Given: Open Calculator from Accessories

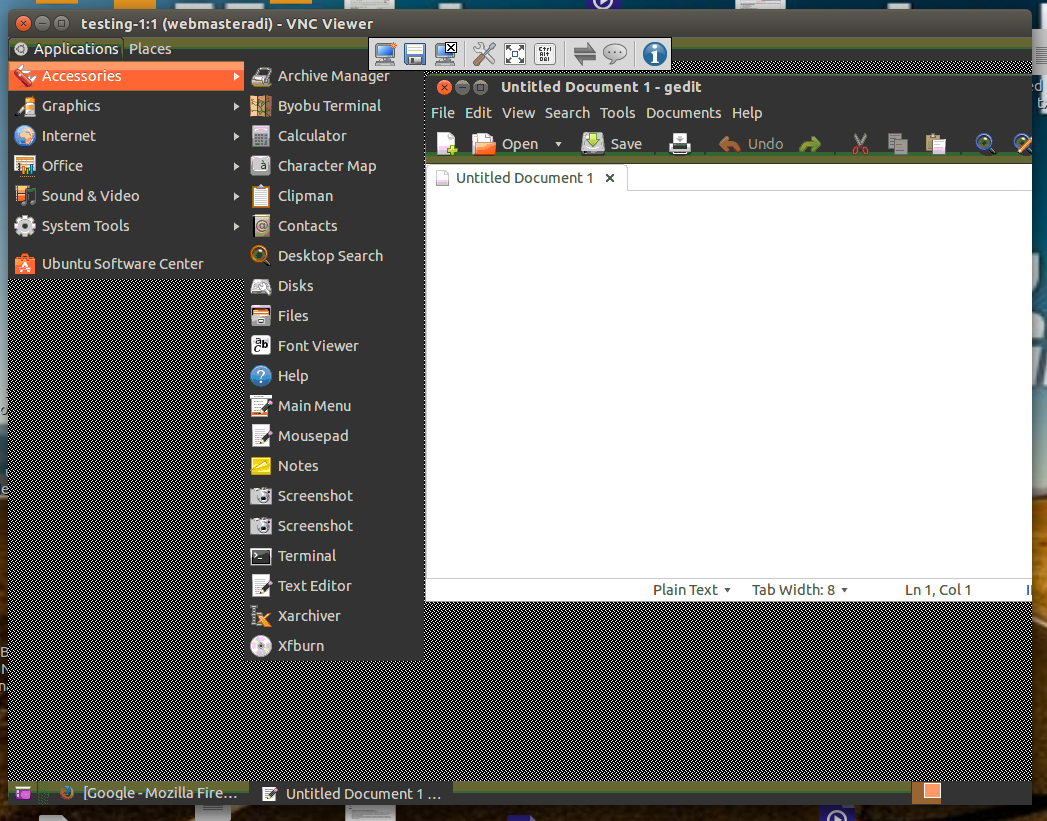Looking at the screenshot, I should (x=335, y=135).
